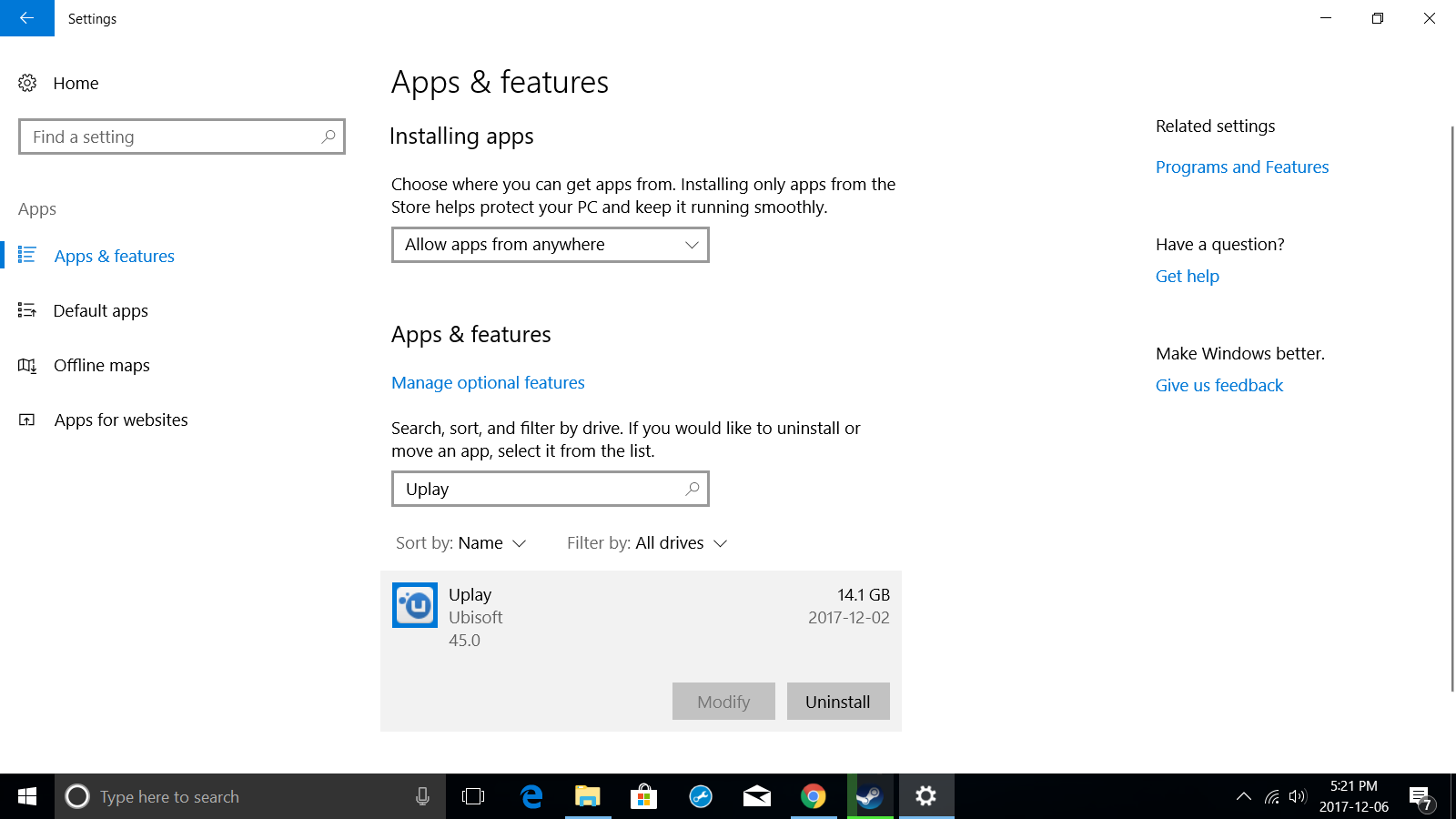Open the Wi-Fi network tray icon
This screenshot has height=819, width=1456.
[x=1272, y=796]
